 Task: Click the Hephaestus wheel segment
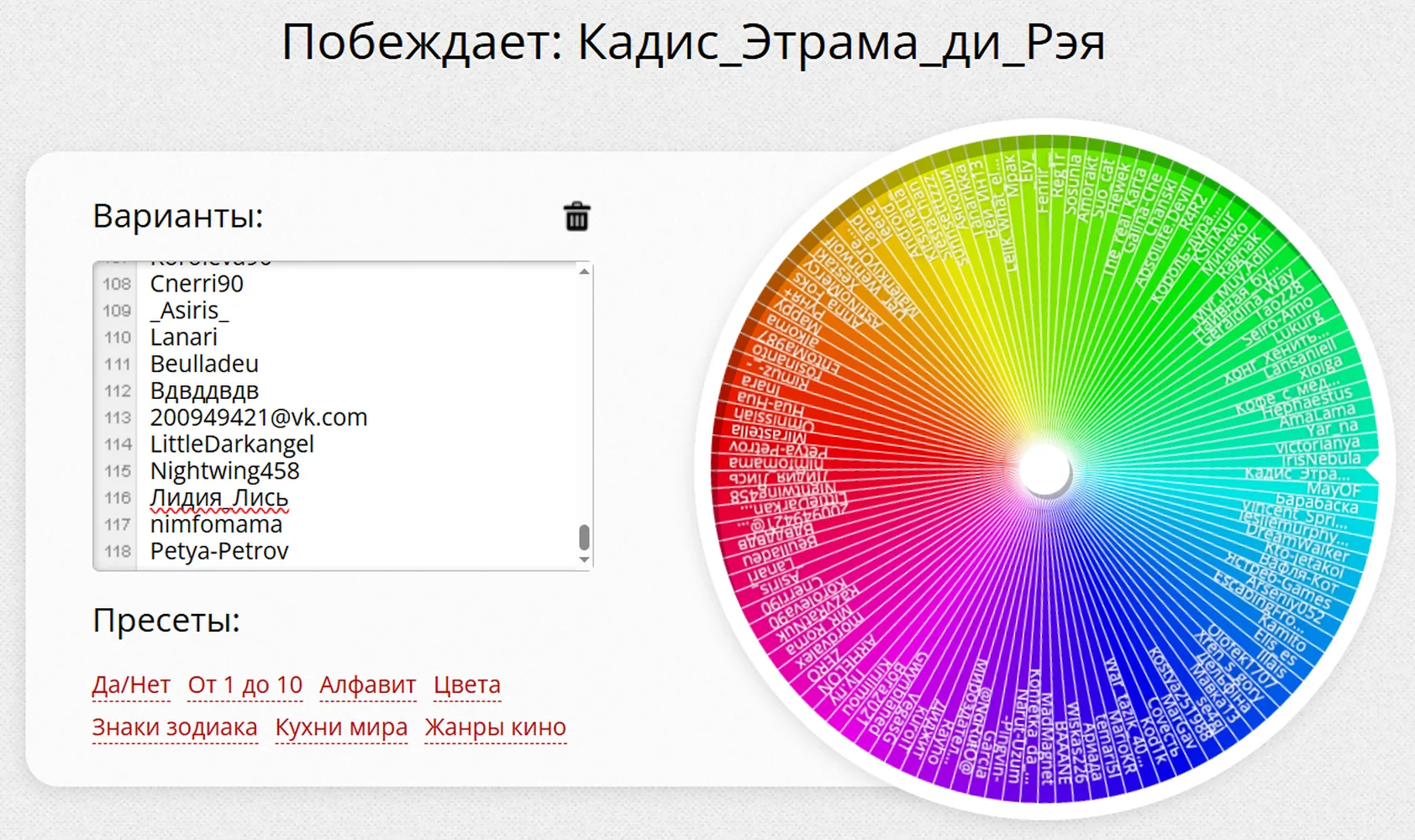[1307, 401]
